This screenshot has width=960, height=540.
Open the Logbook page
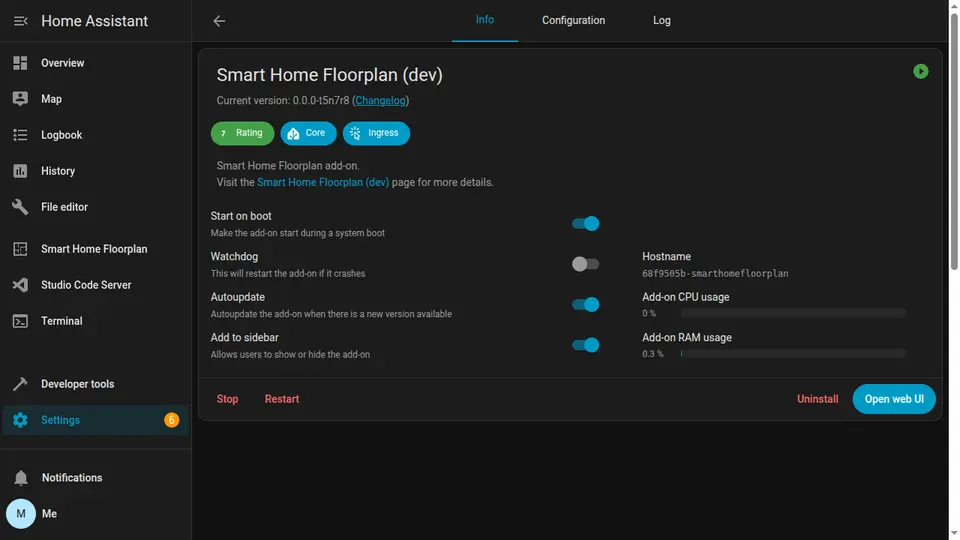[x=96, y=135]
